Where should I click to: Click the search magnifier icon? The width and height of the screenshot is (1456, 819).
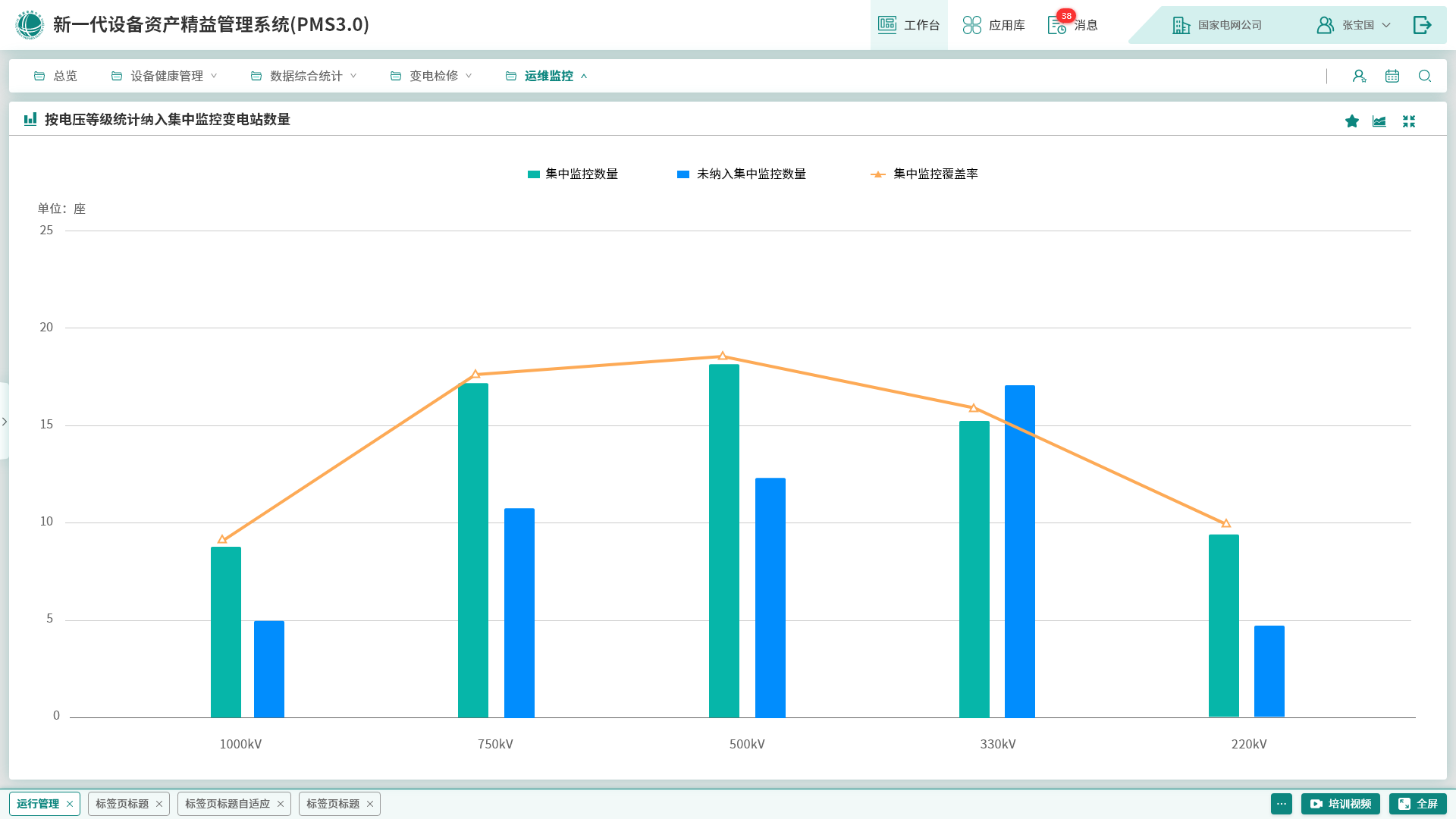tap(1425, 76)
